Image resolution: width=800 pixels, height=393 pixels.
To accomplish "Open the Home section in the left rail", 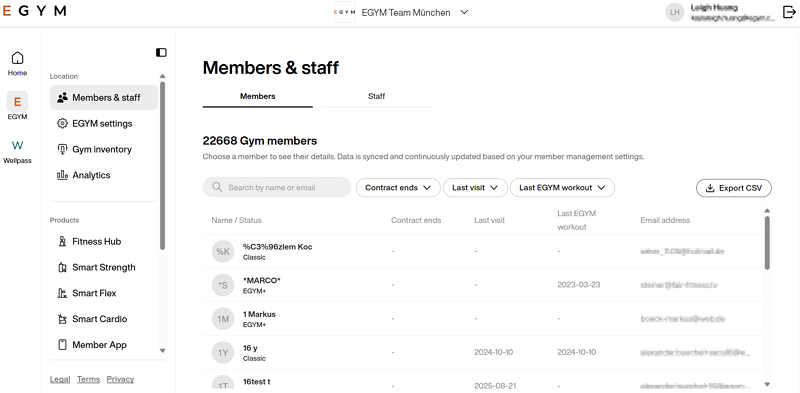I will 17,64.
